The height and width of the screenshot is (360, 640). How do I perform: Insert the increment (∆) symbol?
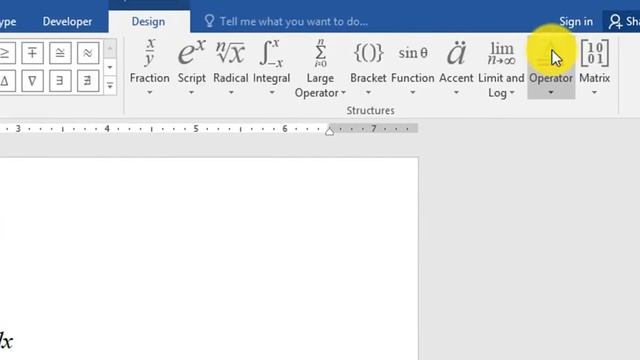click(x=7, y=81)
